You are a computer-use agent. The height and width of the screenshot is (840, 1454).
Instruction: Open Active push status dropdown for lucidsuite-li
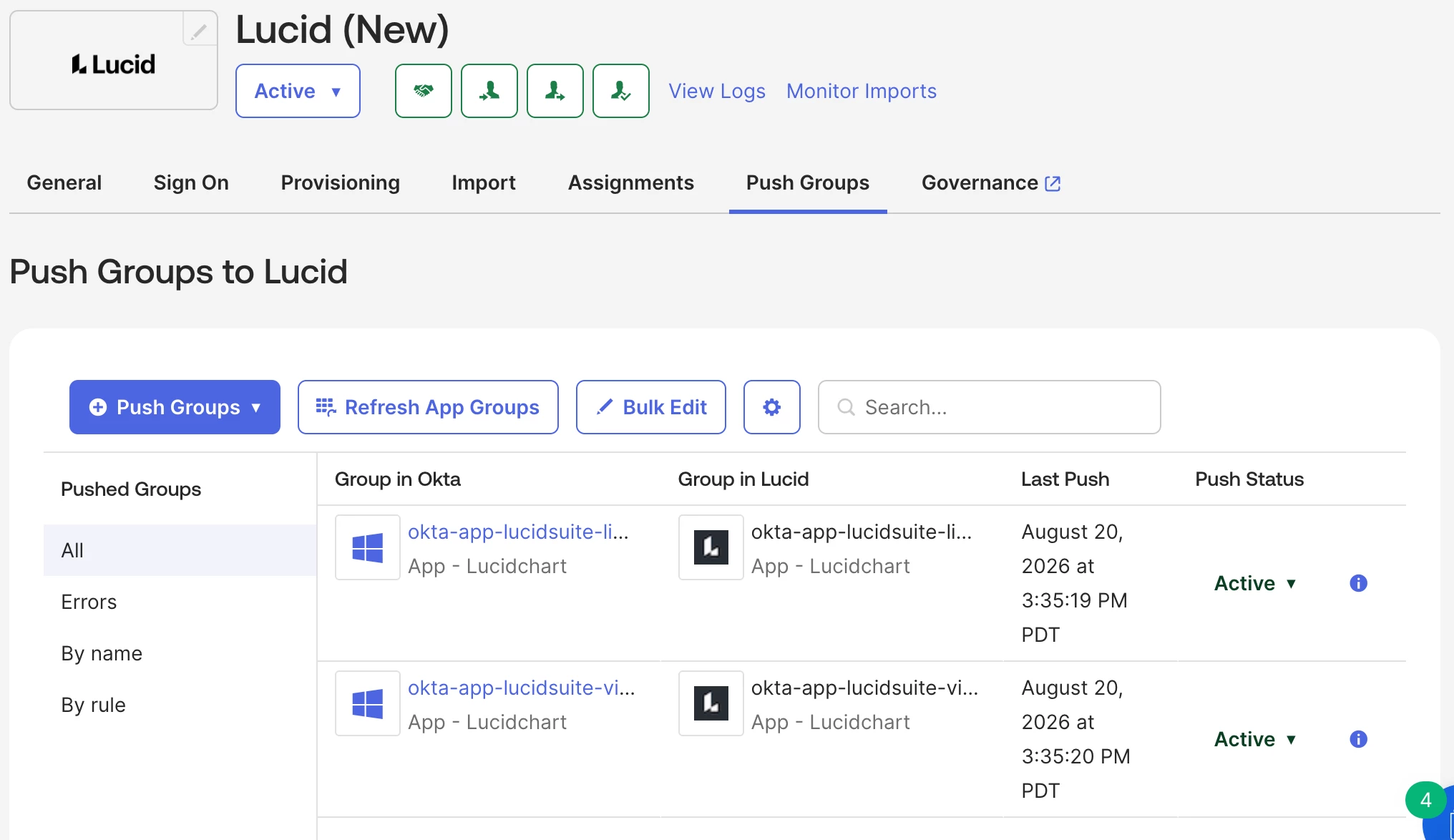(x=1256, y=583)
